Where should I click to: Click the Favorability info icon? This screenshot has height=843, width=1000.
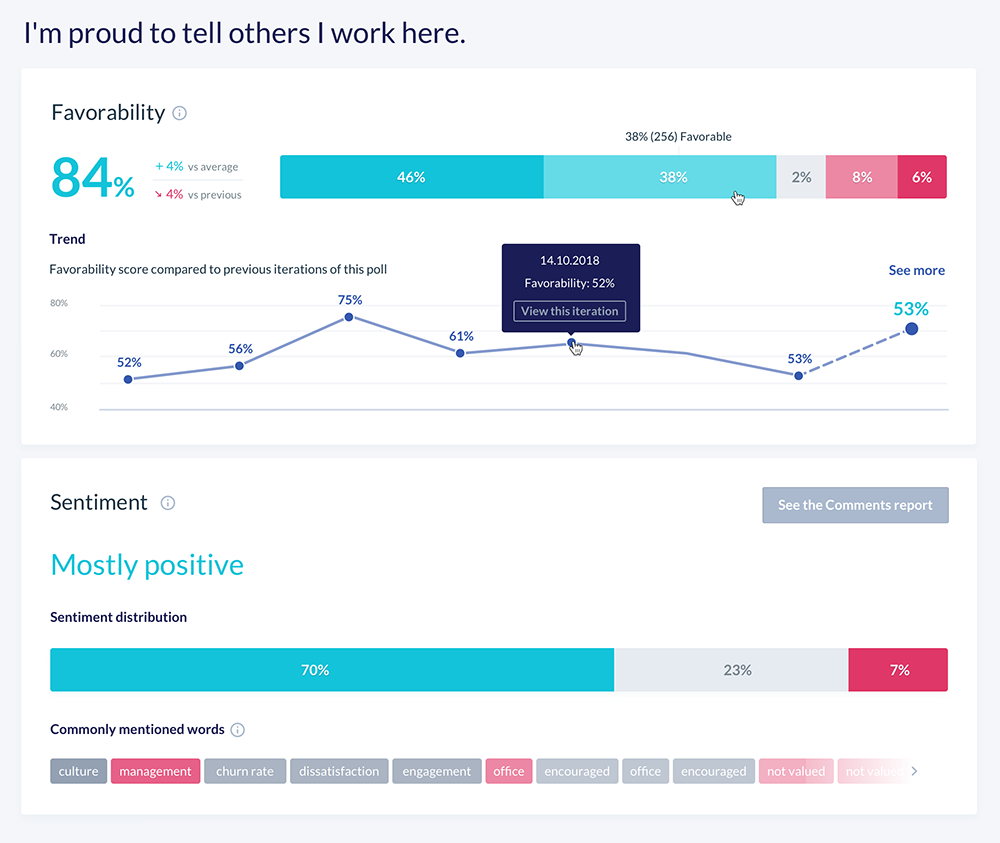click(180, 113)
